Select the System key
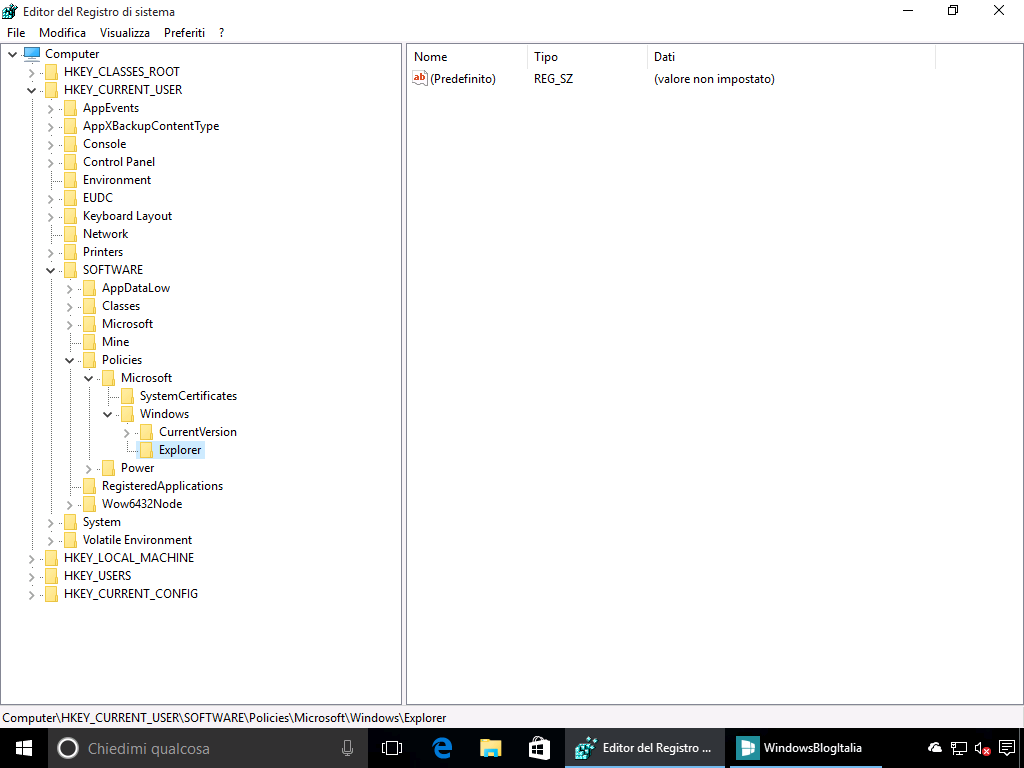The image size is (1024, 768). tap(101, 522)
